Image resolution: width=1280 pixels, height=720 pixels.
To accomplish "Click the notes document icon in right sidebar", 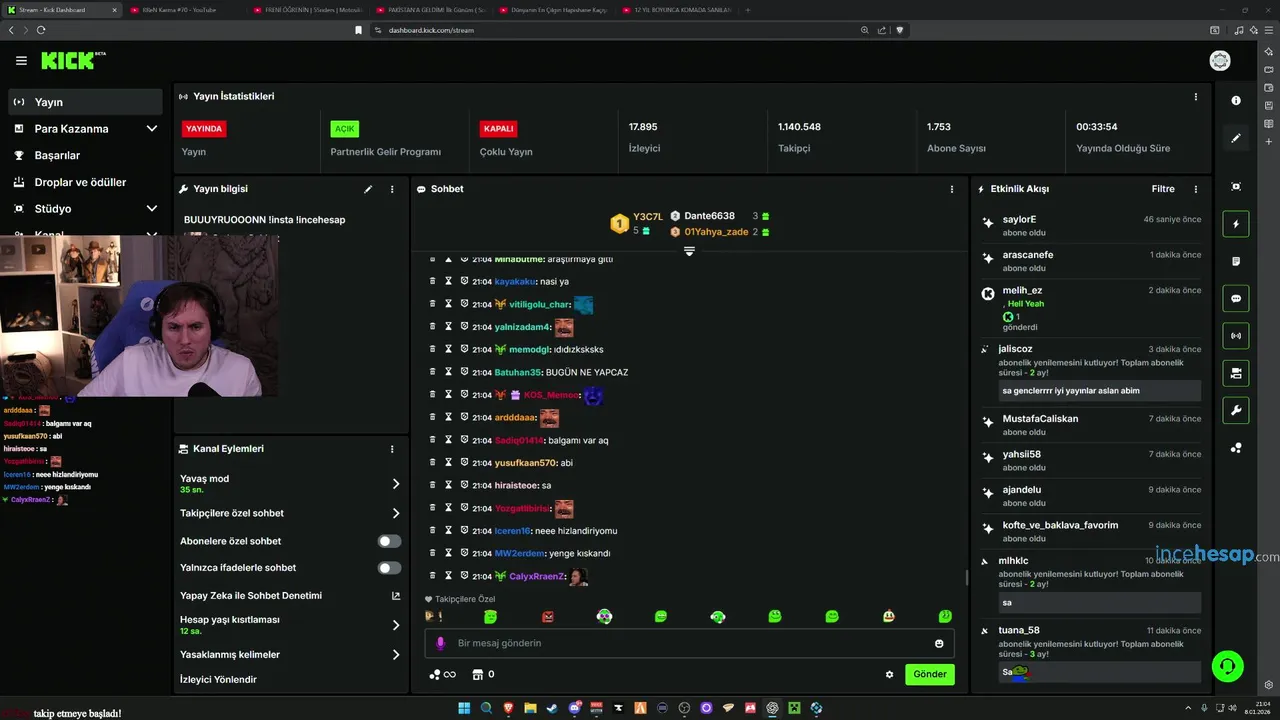I will click(1236, 261).
